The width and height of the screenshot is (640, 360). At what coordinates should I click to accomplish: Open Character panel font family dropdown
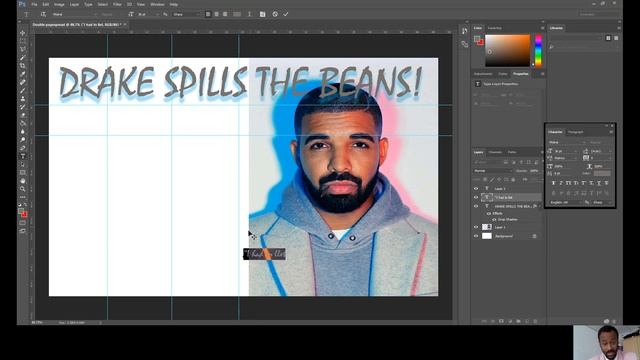point(568,142)
